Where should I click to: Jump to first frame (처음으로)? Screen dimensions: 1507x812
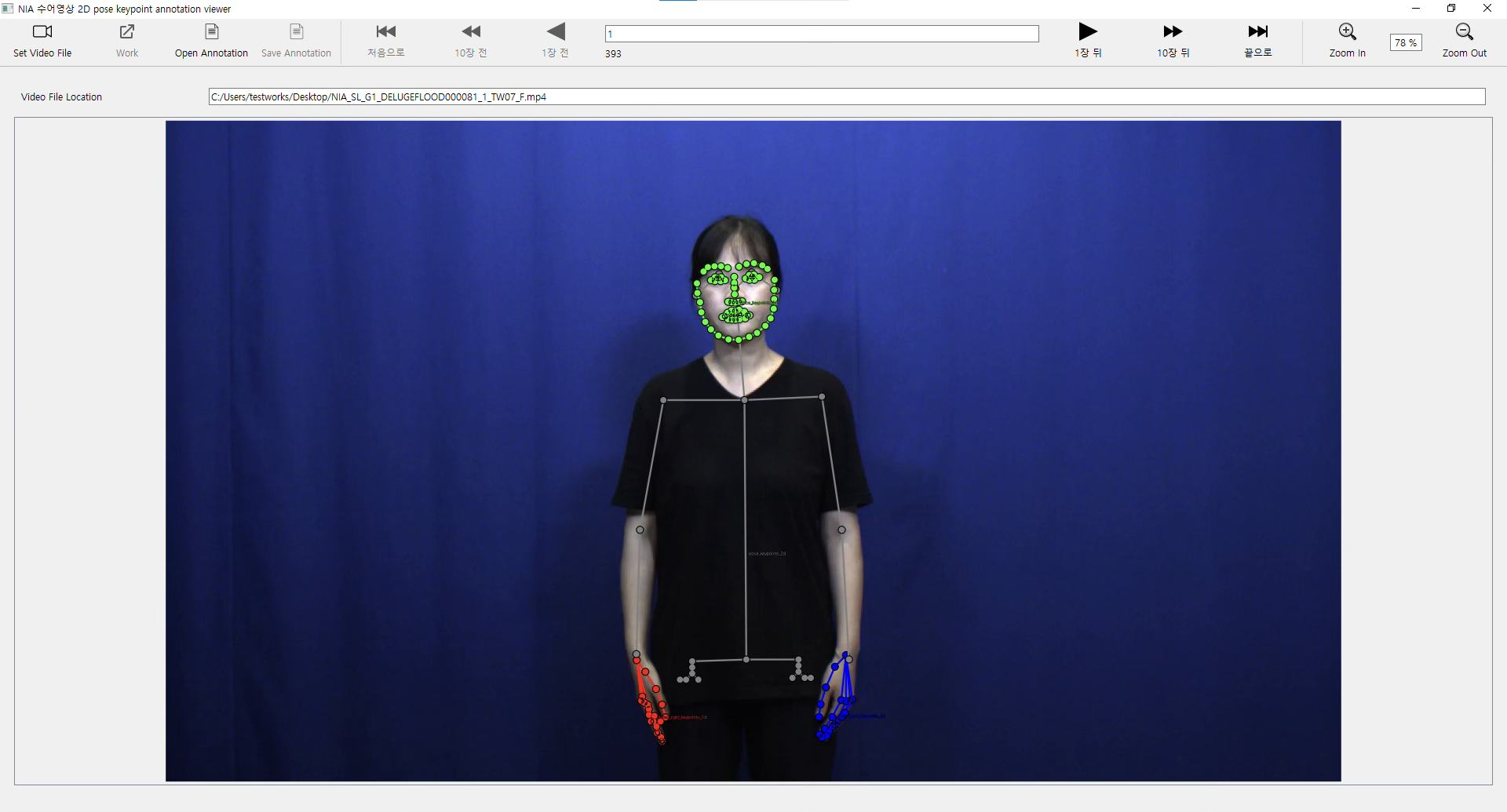click(386, 40)
